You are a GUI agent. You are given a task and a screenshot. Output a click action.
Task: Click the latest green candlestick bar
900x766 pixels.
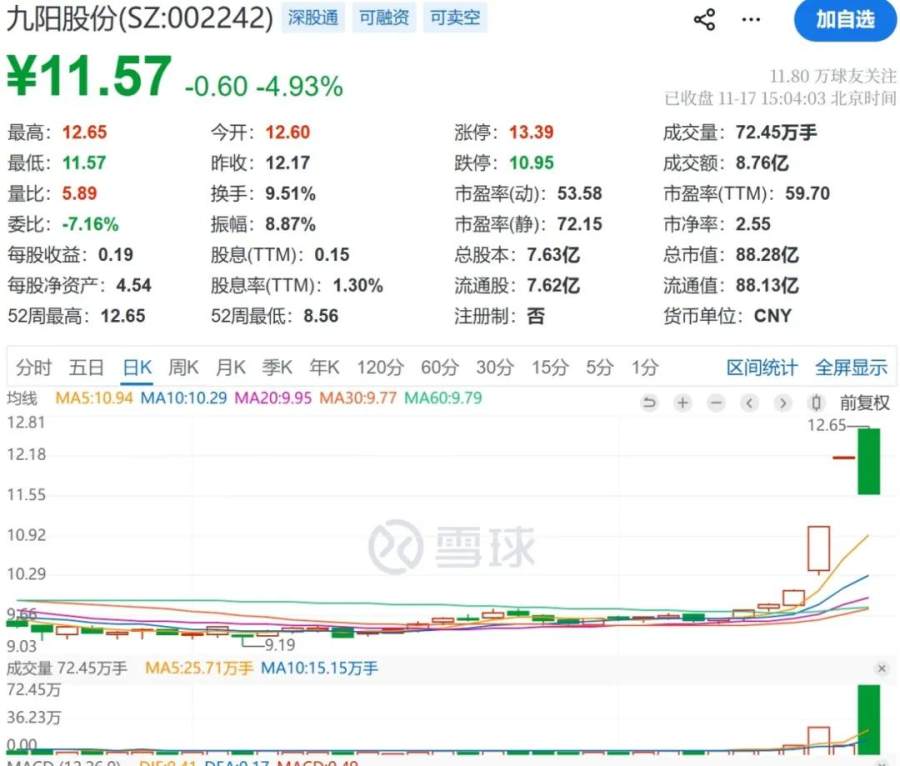(868, 461)
